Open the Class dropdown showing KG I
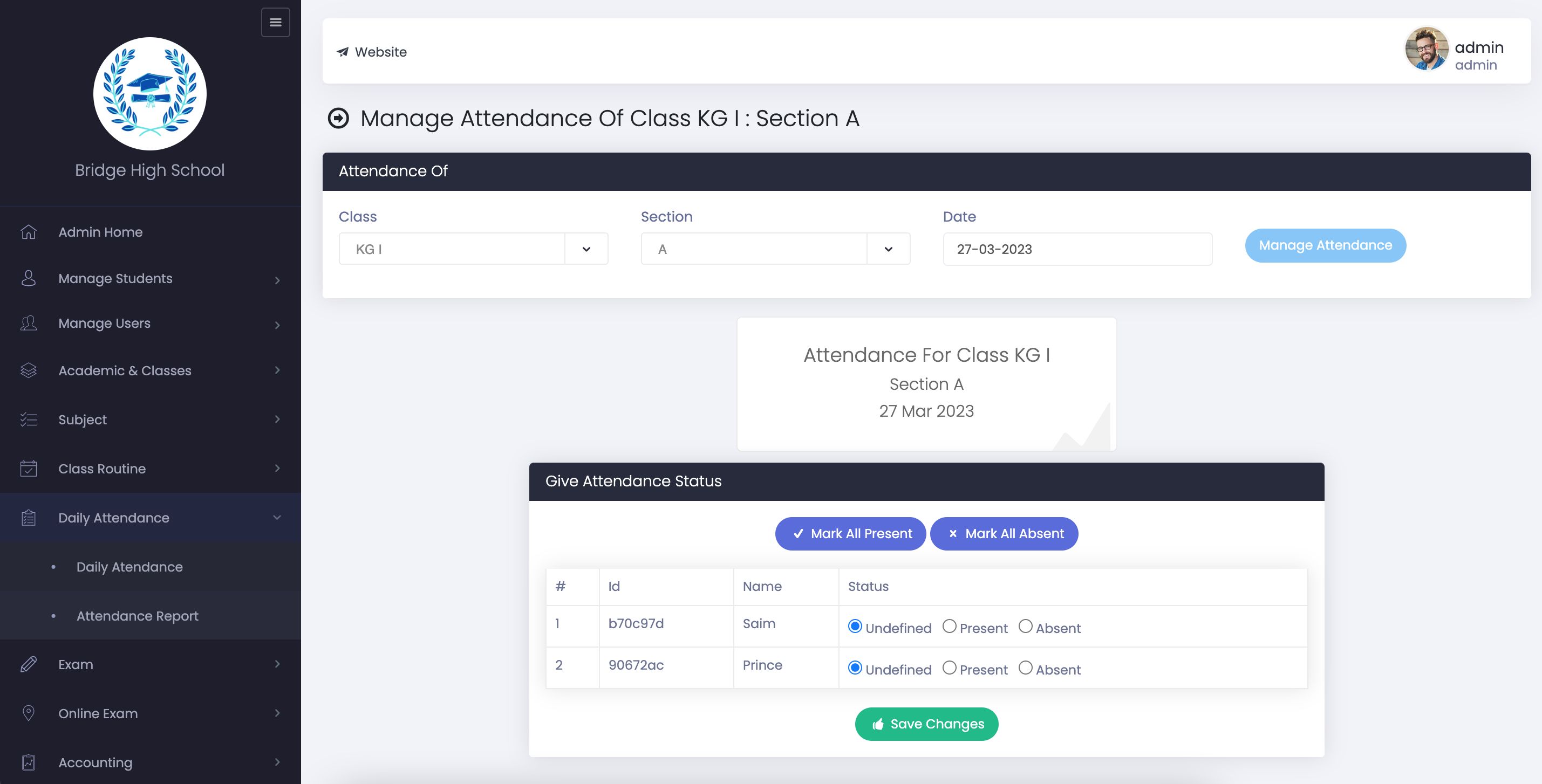1542x784 pixels. coord(474,249)
